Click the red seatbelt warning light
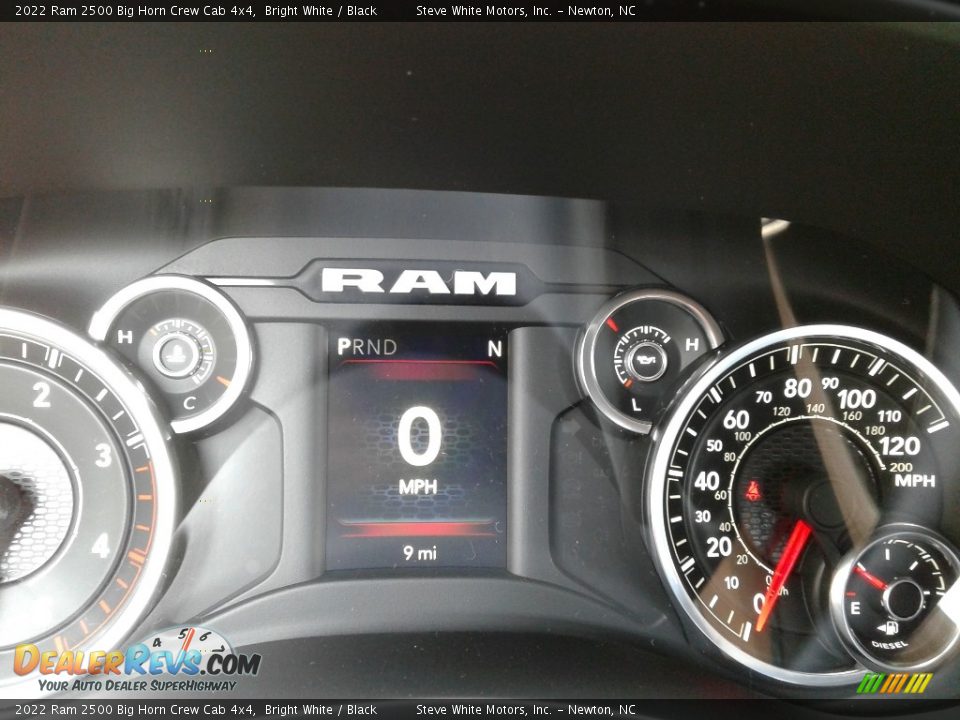 [x=752, y=491]
